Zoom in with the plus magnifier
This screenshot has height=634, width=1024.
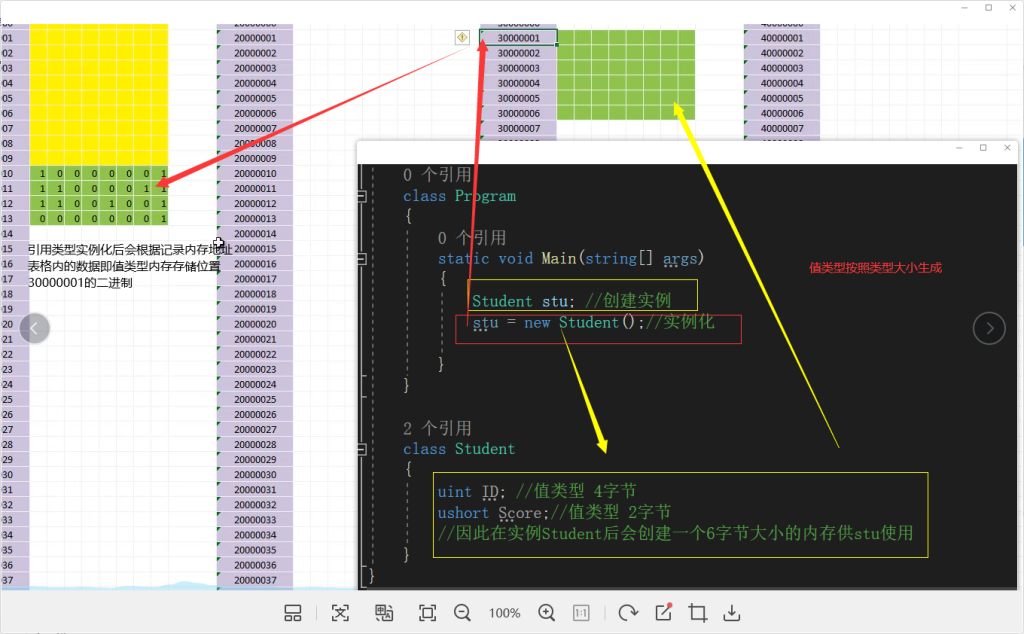(547, 612)
